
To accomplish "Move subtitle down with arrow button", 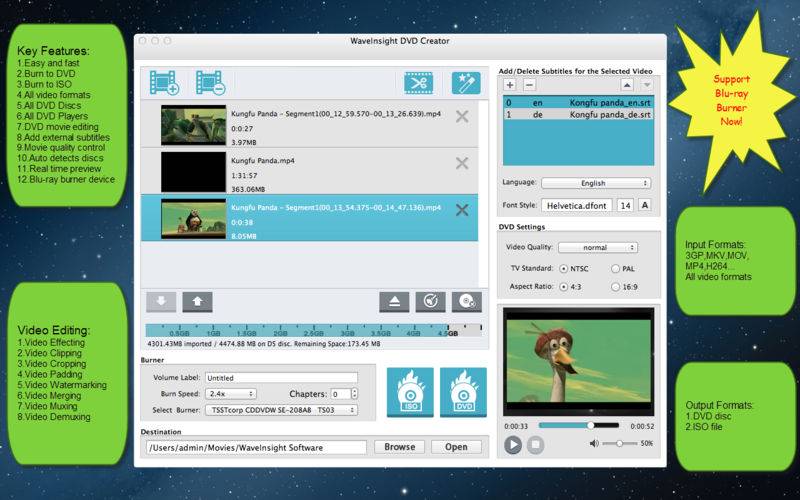I will click(646, 85).
